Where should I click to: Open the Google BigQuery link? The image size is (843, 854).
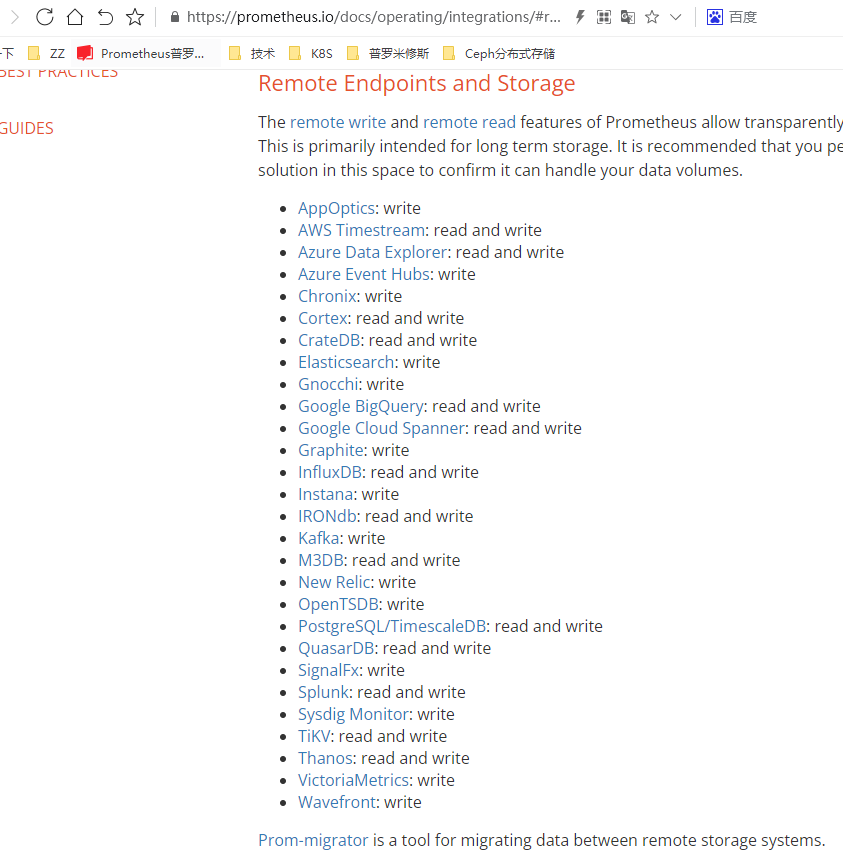361,406
